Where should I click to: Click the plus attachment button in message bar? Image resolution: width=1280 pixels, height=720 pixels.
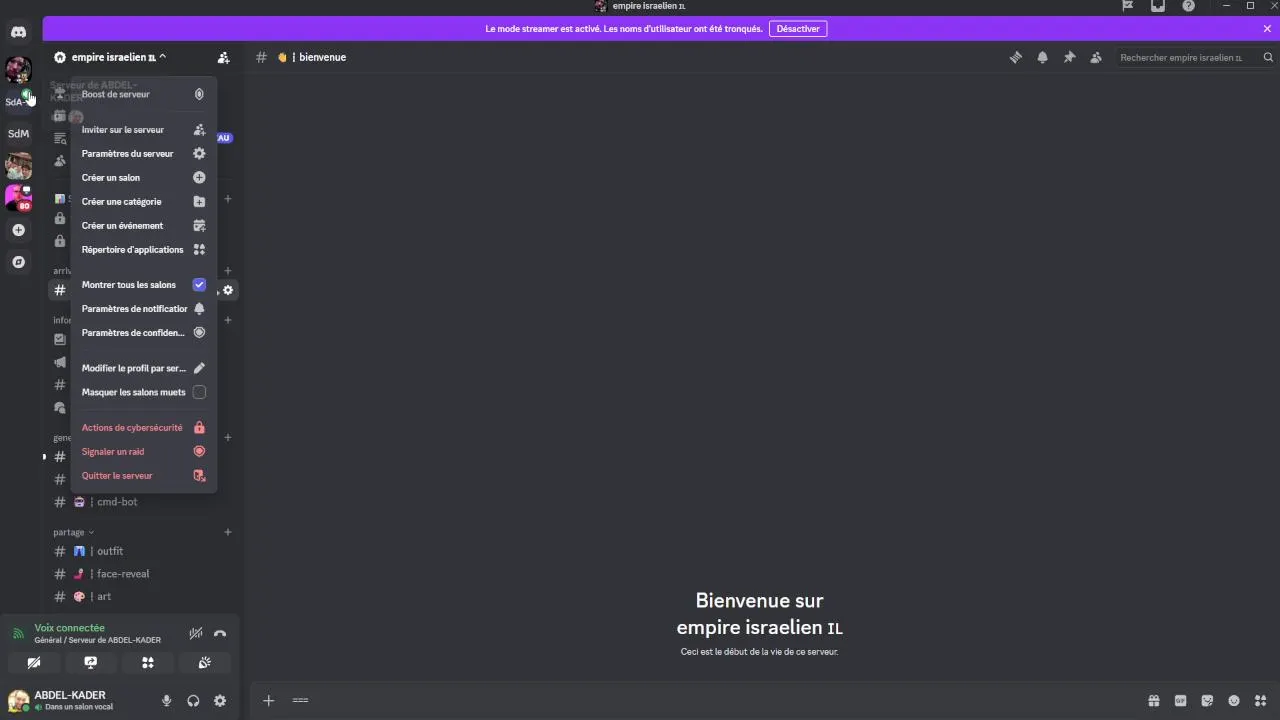pos(268,701)
